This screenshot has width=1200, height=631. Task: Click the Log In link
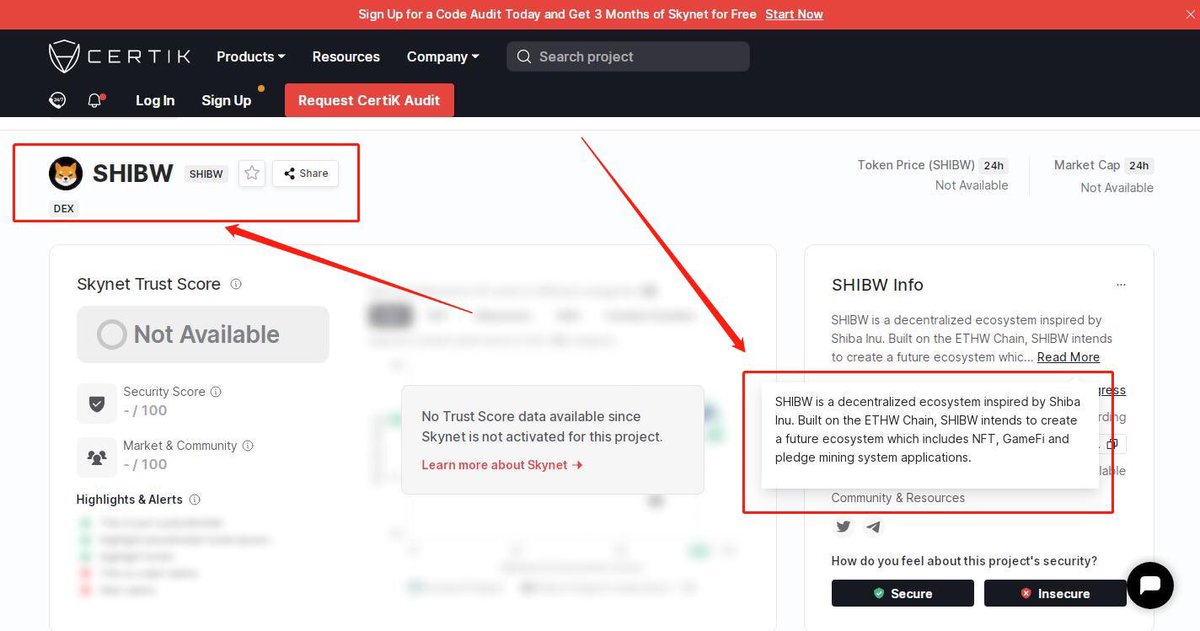155,100
